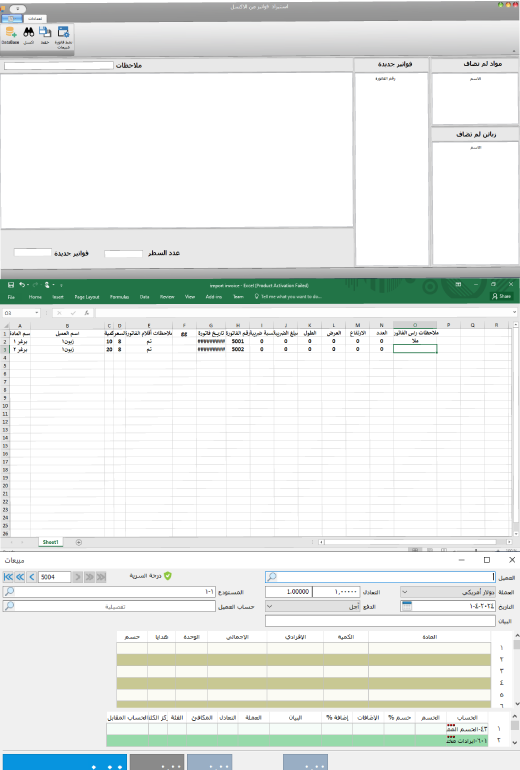Add a new sheet with plus button

pyautogui.click(x=79, y=542)
